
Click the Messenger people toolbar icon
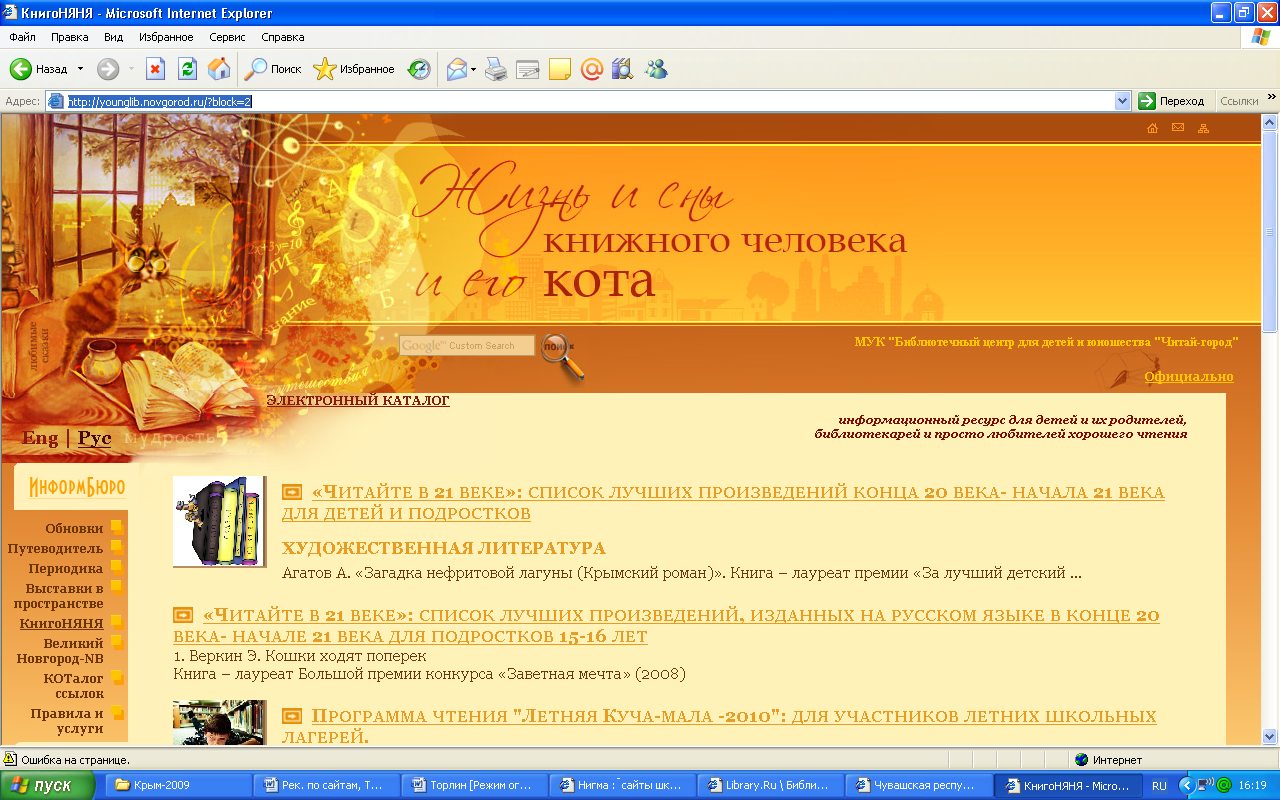(656, 69)
